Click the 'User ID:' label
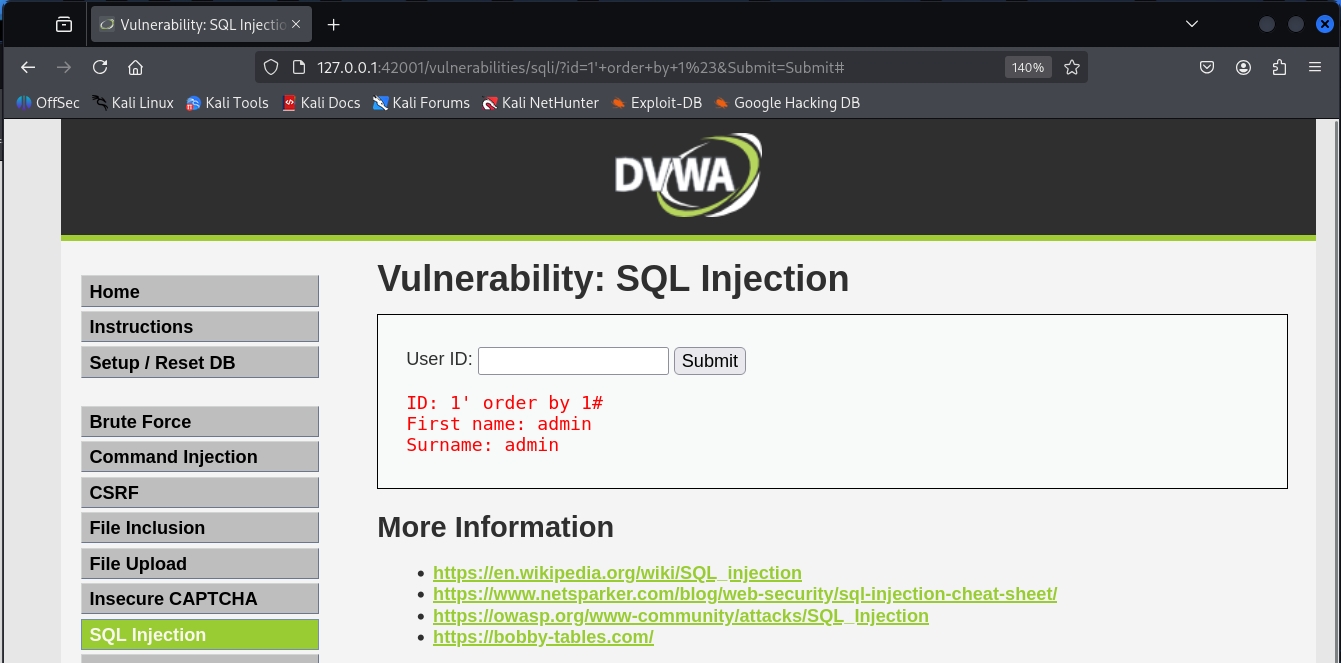 pyautogui.click(x=439, y=360)
